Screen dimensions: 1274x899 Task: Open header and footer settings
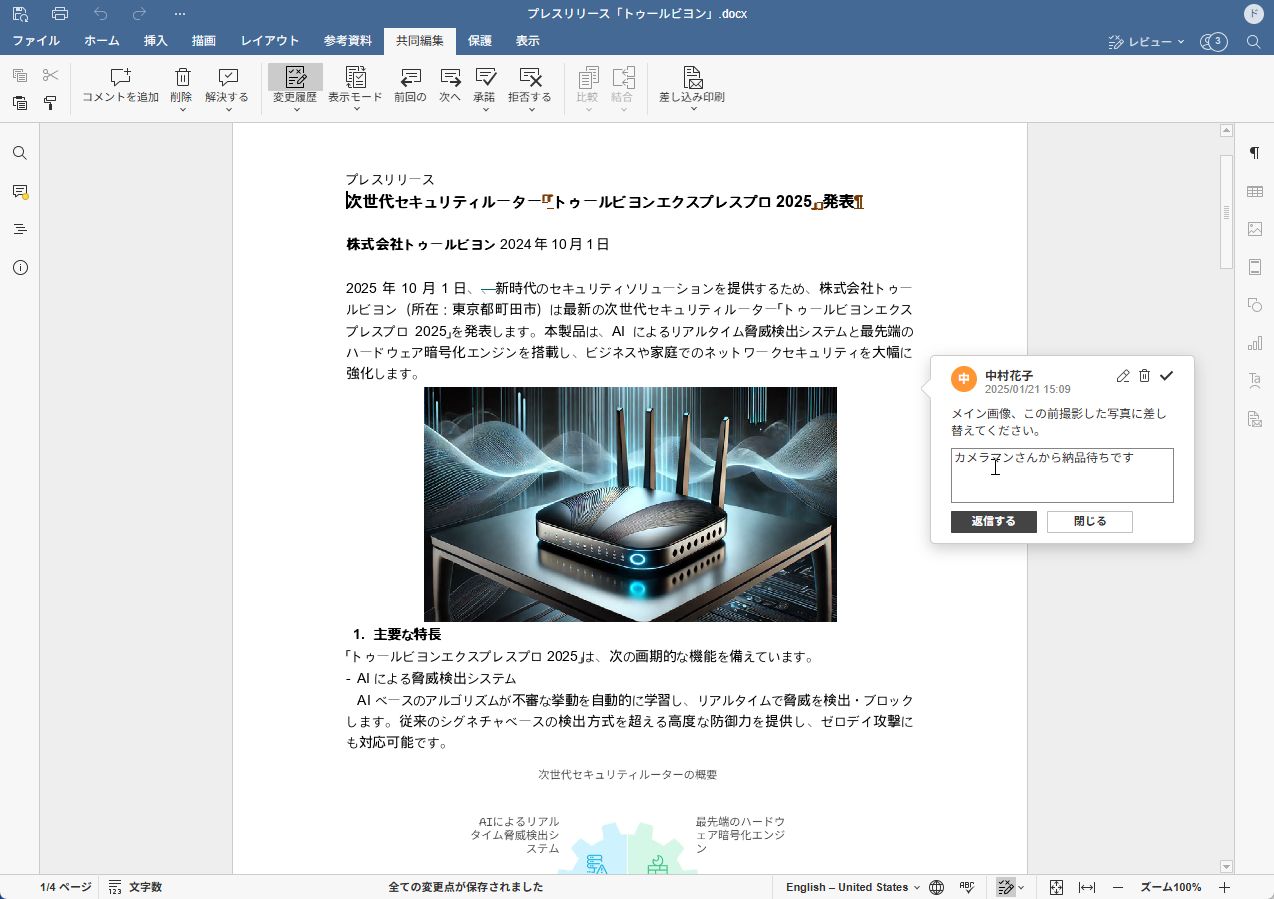(x=1254, y=267)
